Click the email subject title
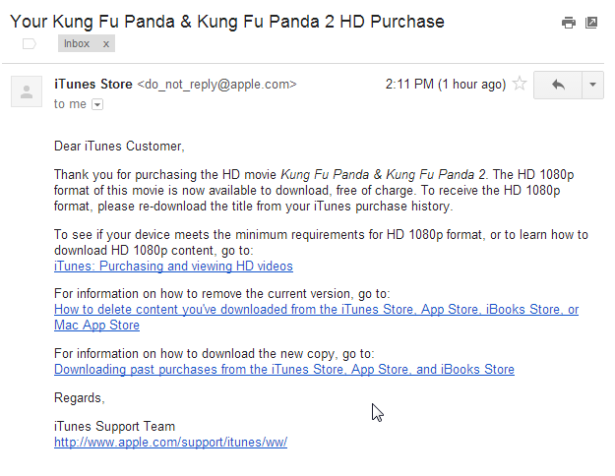Viewport: 615px width, 476px height. point(227,21)
